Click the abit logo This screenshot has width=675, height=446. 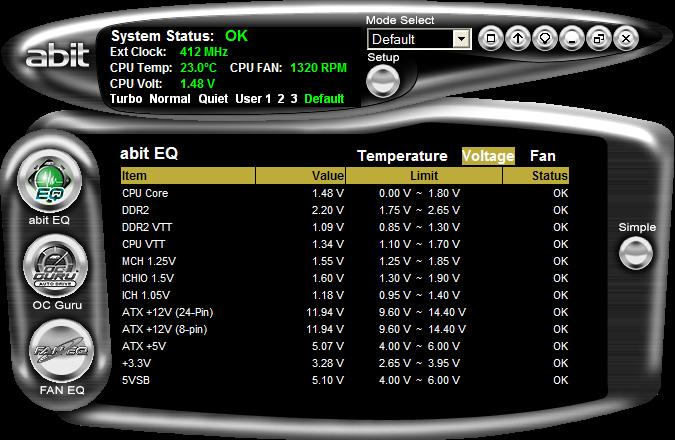(57, 54)
